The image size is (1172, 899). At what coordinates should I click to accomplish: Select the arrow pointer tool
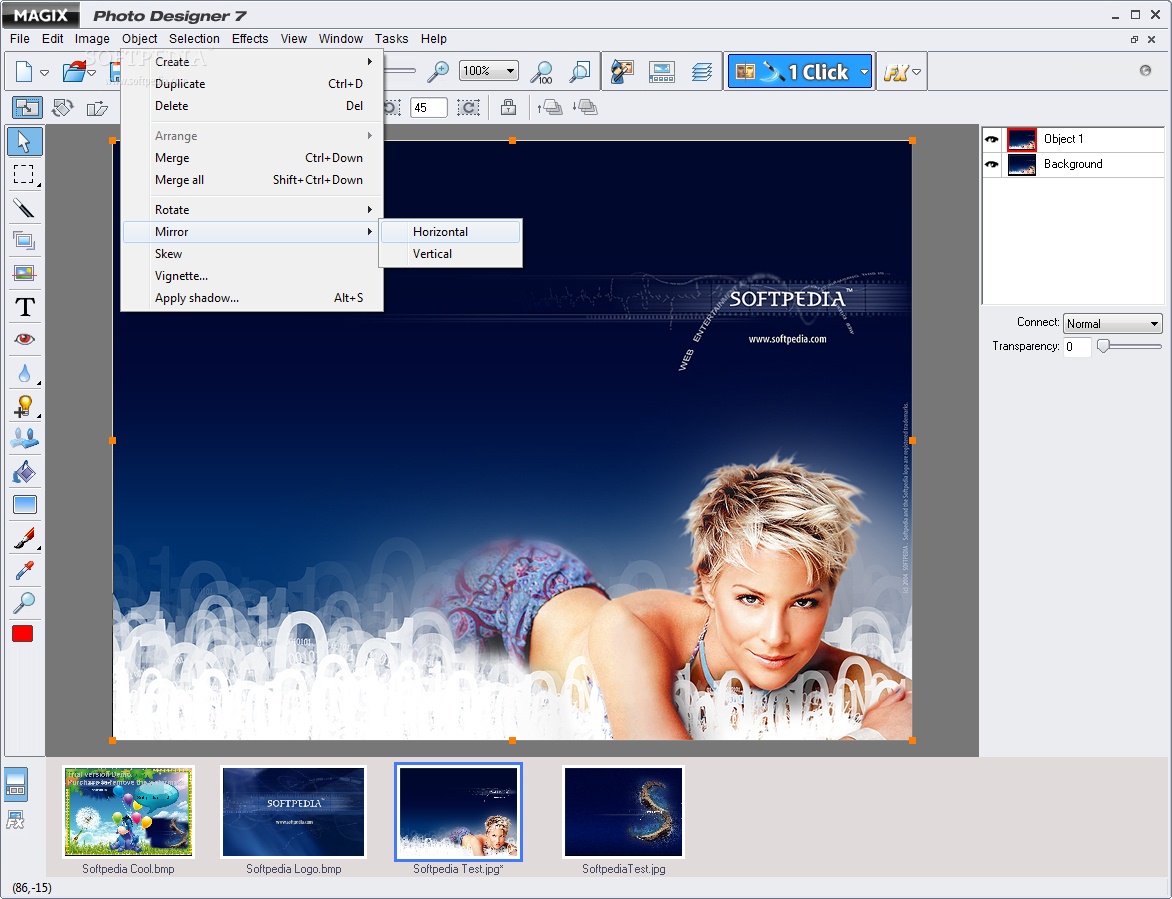(24, 141)
